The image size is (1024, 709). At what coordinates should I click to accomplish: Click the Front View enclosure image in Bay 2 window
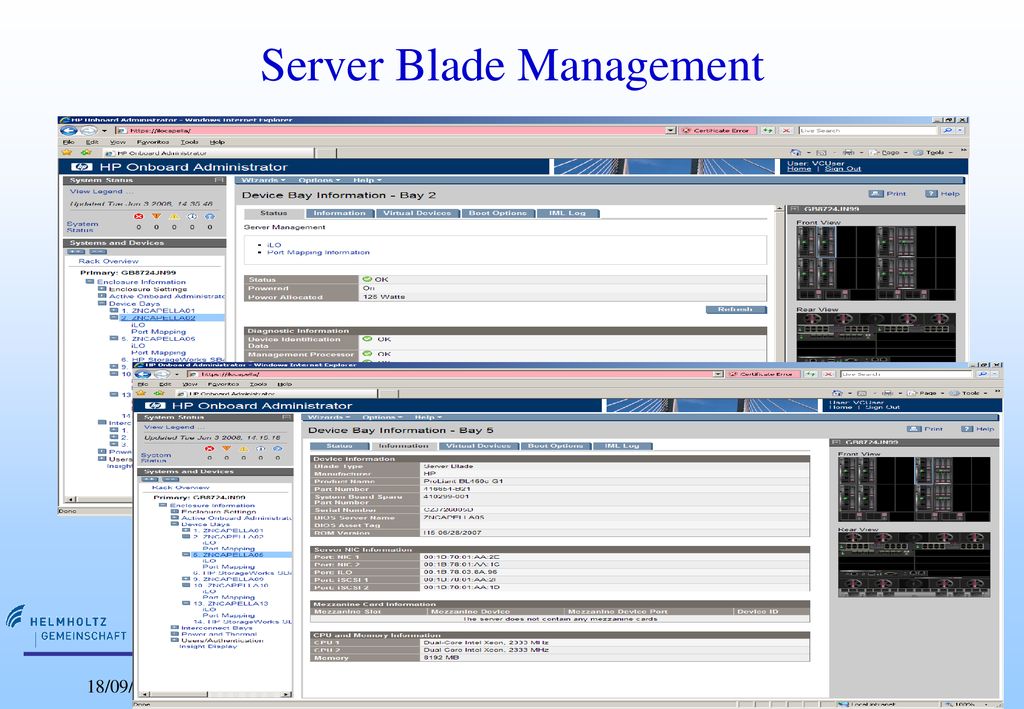876,263
